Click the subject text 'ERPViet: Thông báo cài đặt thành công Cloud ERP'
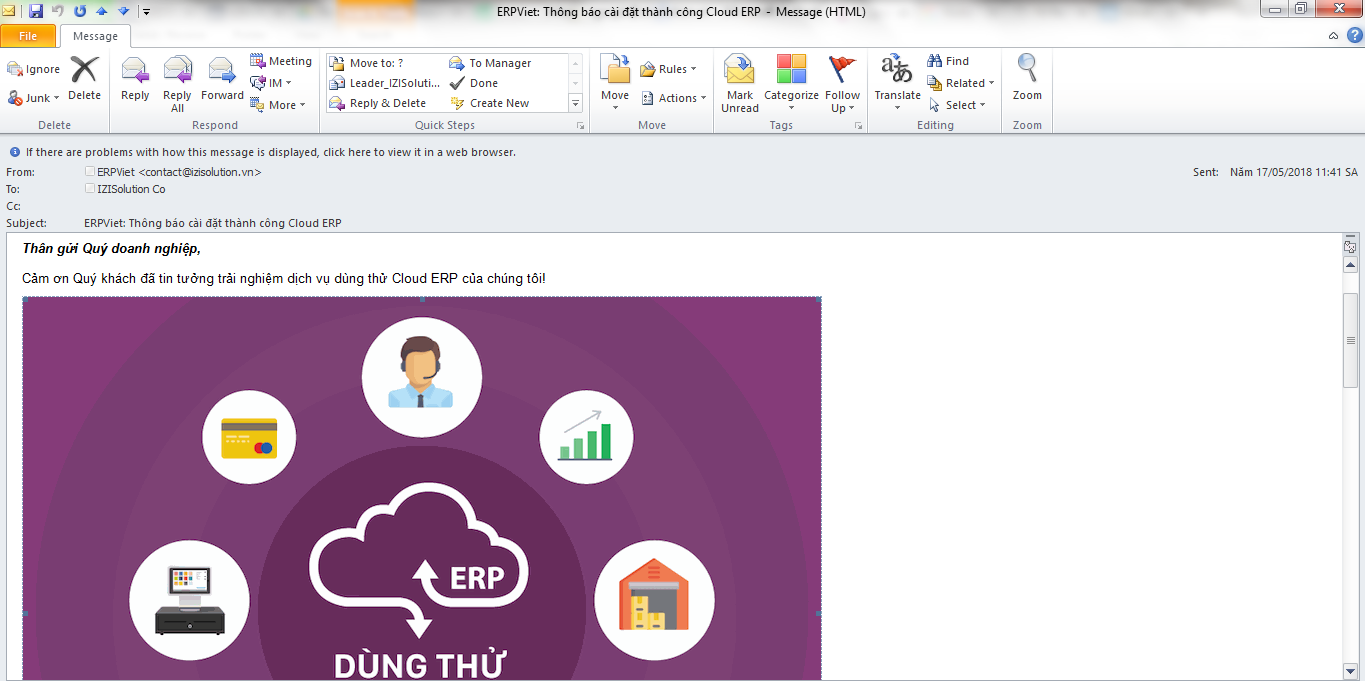The width and height of the screenshot is (1365, 681). (x=213, y=223)
